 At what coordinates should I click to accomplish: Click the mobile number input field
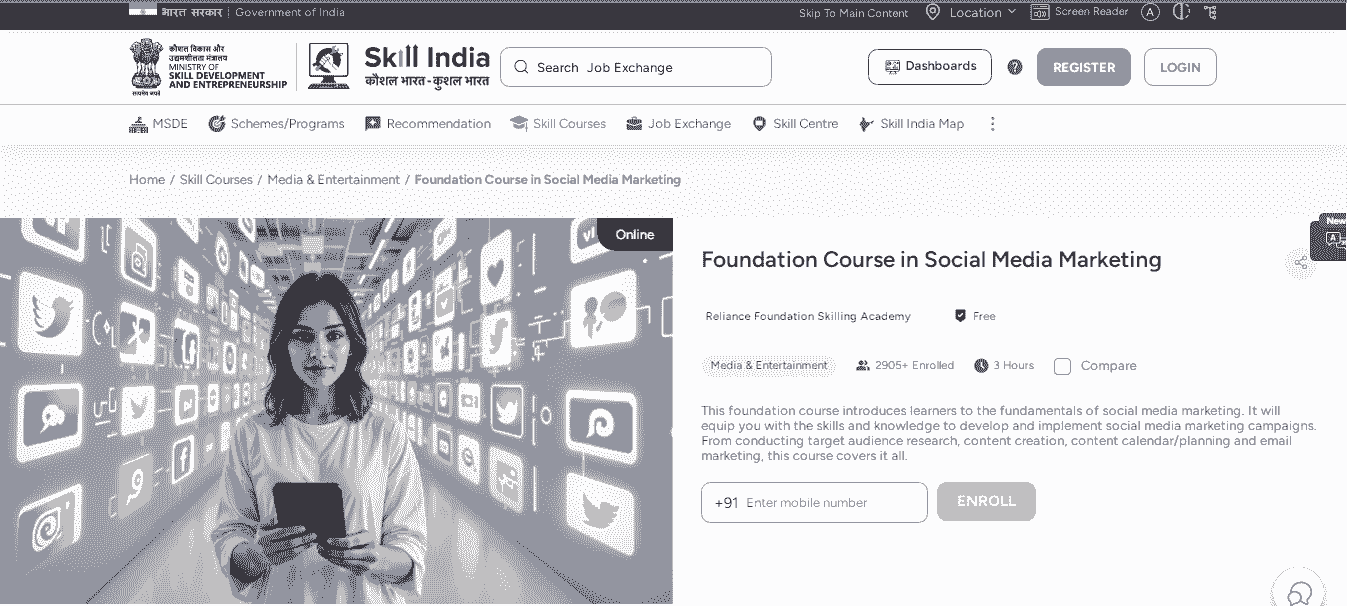814,502
